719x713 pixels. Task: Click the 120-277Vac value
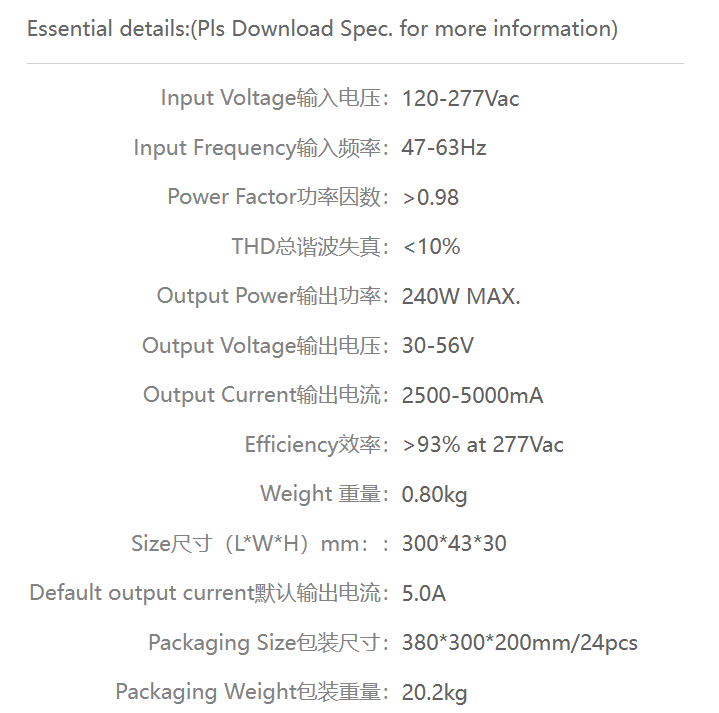(460, 99)
